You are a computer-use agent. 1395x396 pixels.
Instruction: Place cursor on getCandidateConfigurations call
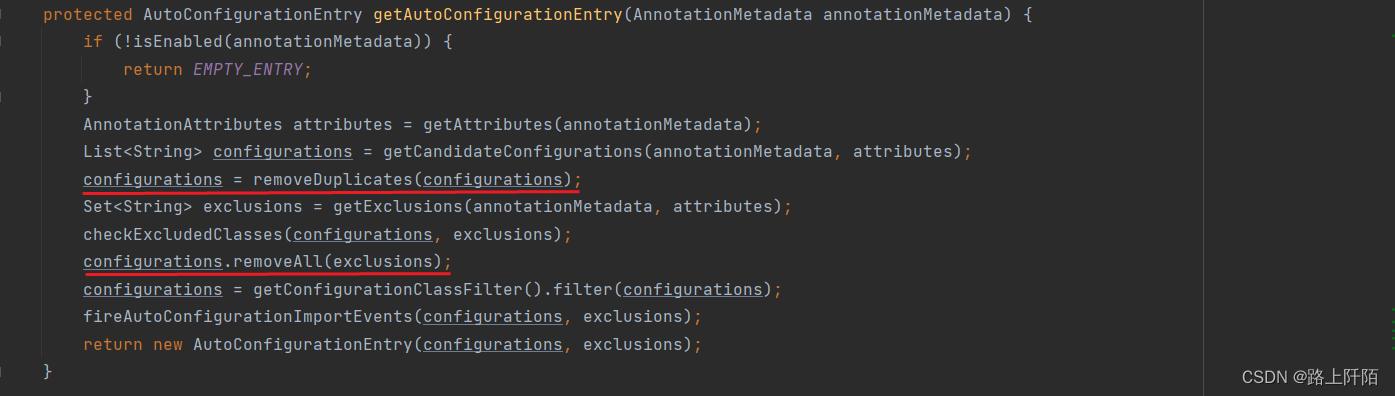507,152
